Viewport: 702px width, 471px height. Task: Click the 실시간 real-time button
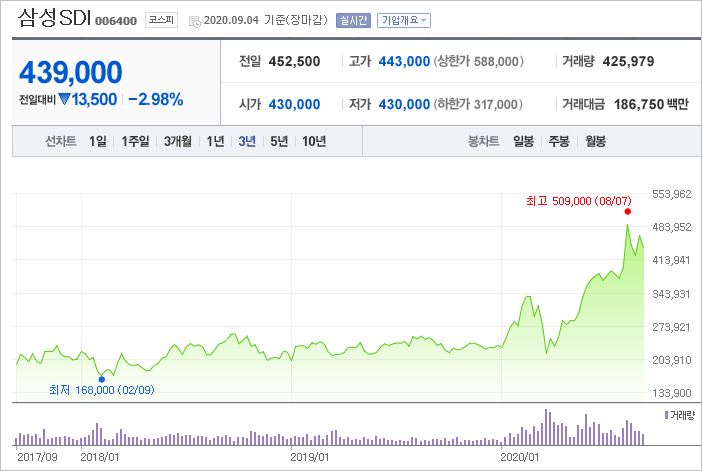(353, 20)
